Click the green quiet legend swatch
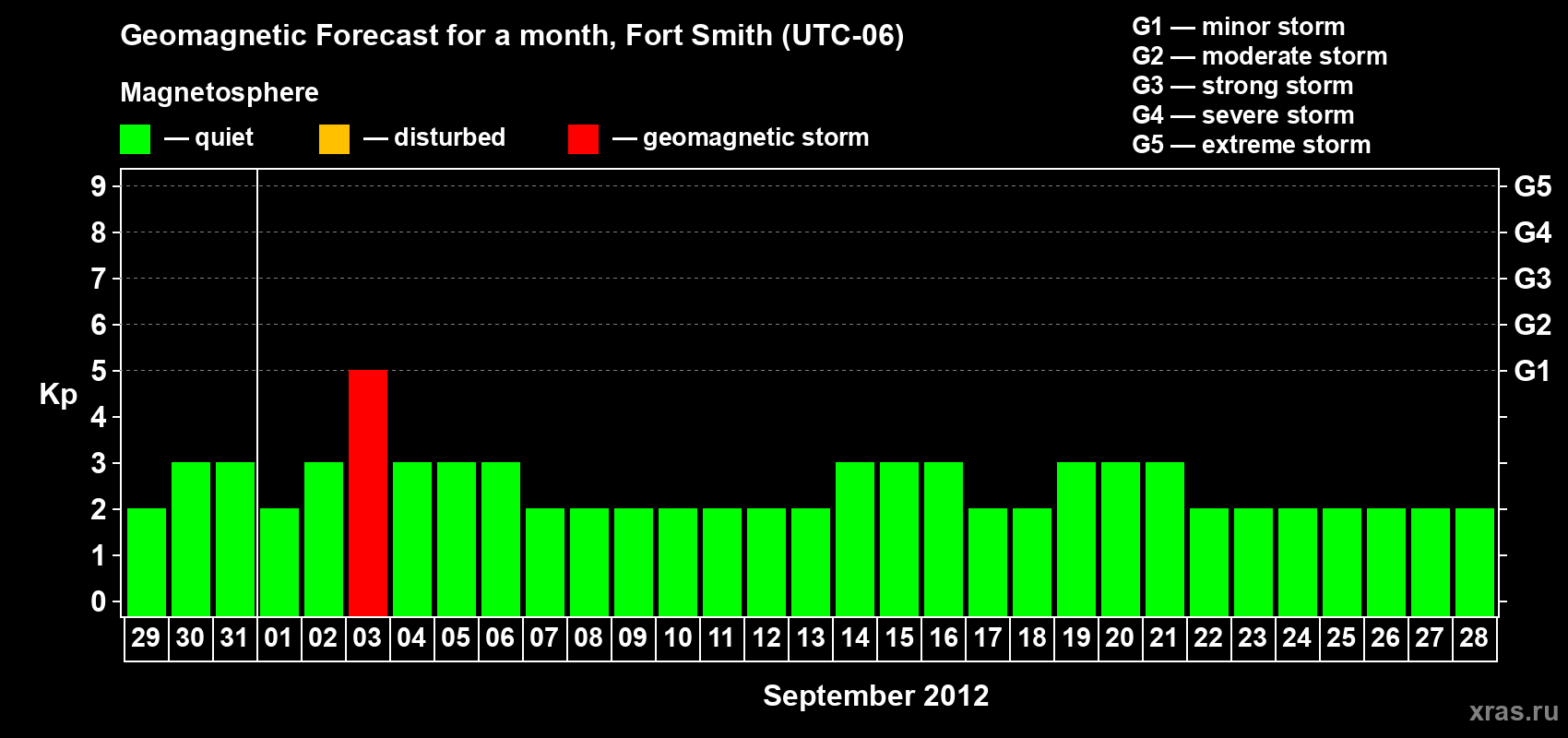This screenshot has height=738, width=1568. [135, 139]
